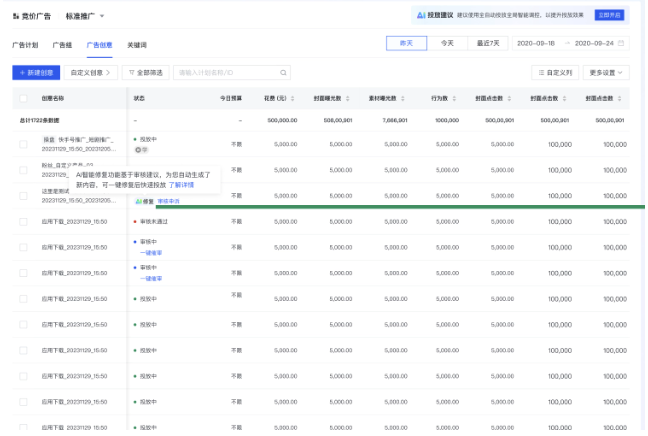Focus the plan name/ID search field

tap(232, 73)
